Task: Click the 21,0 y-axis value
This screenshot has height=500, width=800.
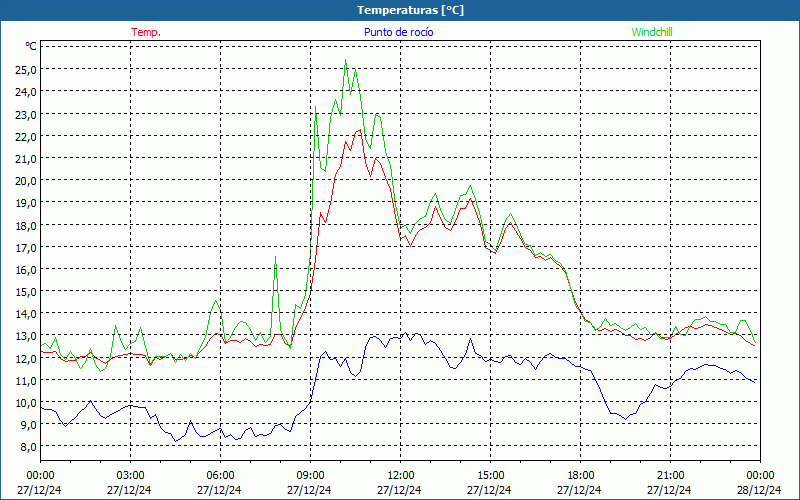Action: (x=26, y=159)
